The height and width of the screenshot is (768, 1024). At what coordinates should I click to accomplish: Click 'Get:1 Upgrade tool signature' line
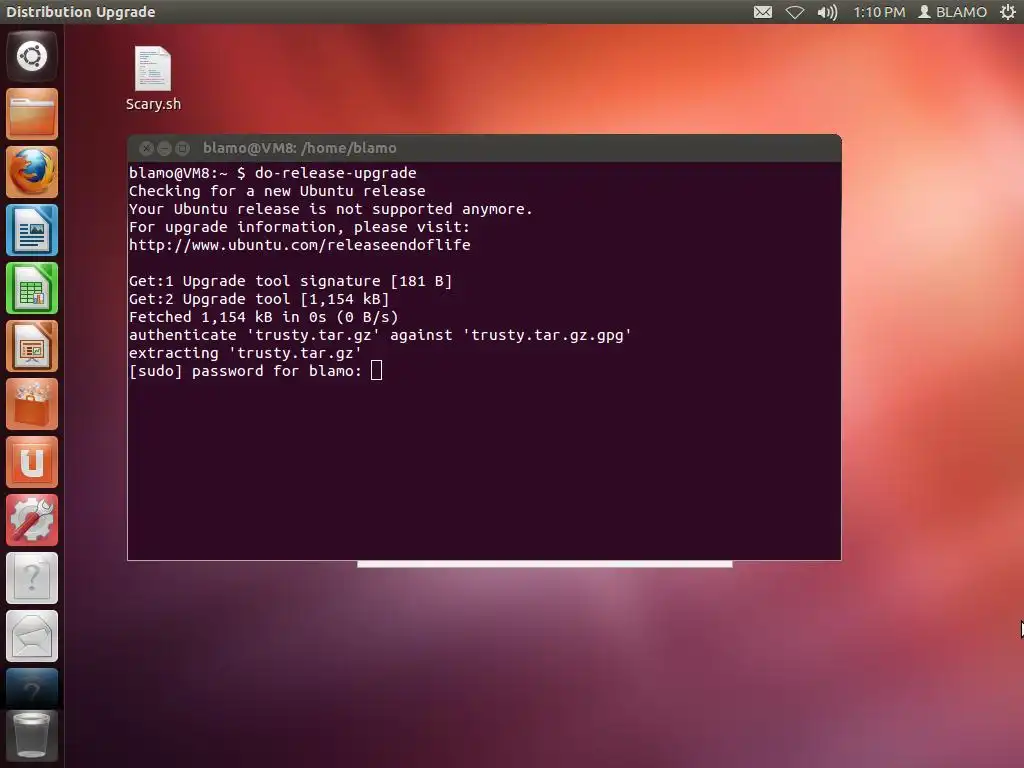click(291, 281)
